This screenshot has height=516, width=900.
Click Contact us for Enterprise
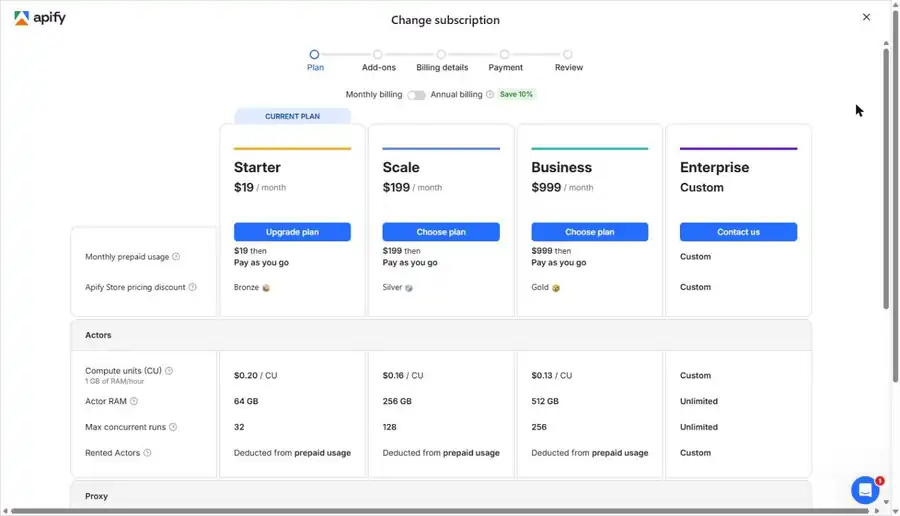pos(738,232)
